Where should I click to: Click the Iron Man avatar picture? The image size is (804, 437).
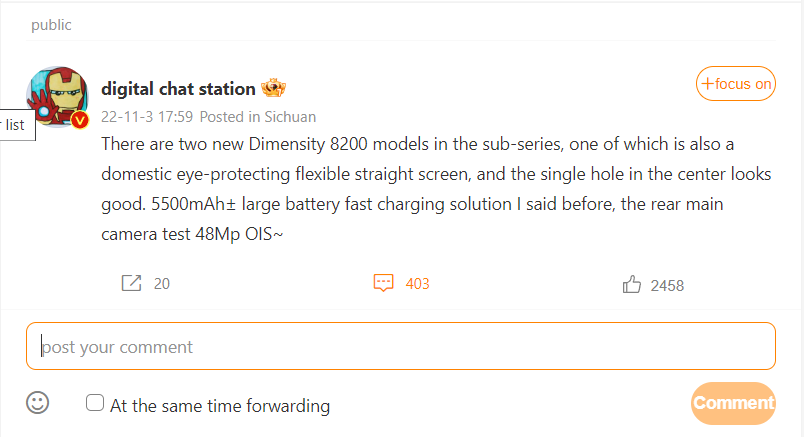coord(57,97)
